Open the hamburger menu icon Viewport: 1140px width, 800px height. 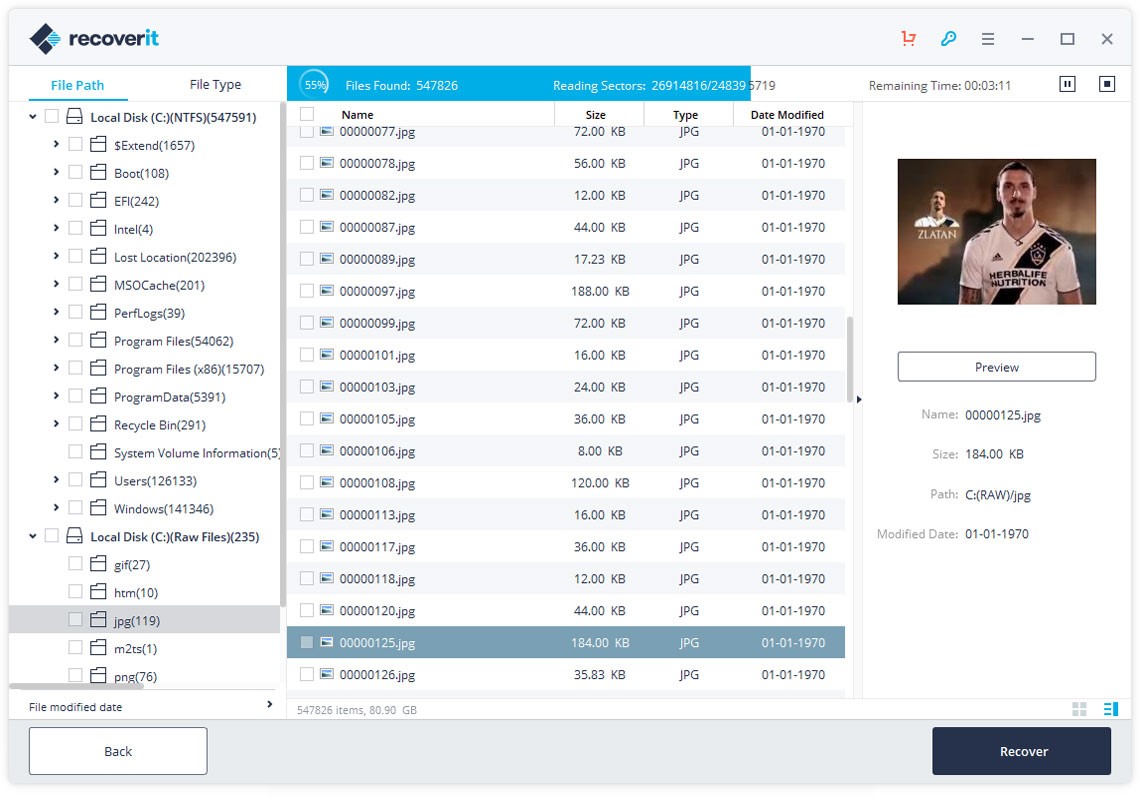pos(988,39)
